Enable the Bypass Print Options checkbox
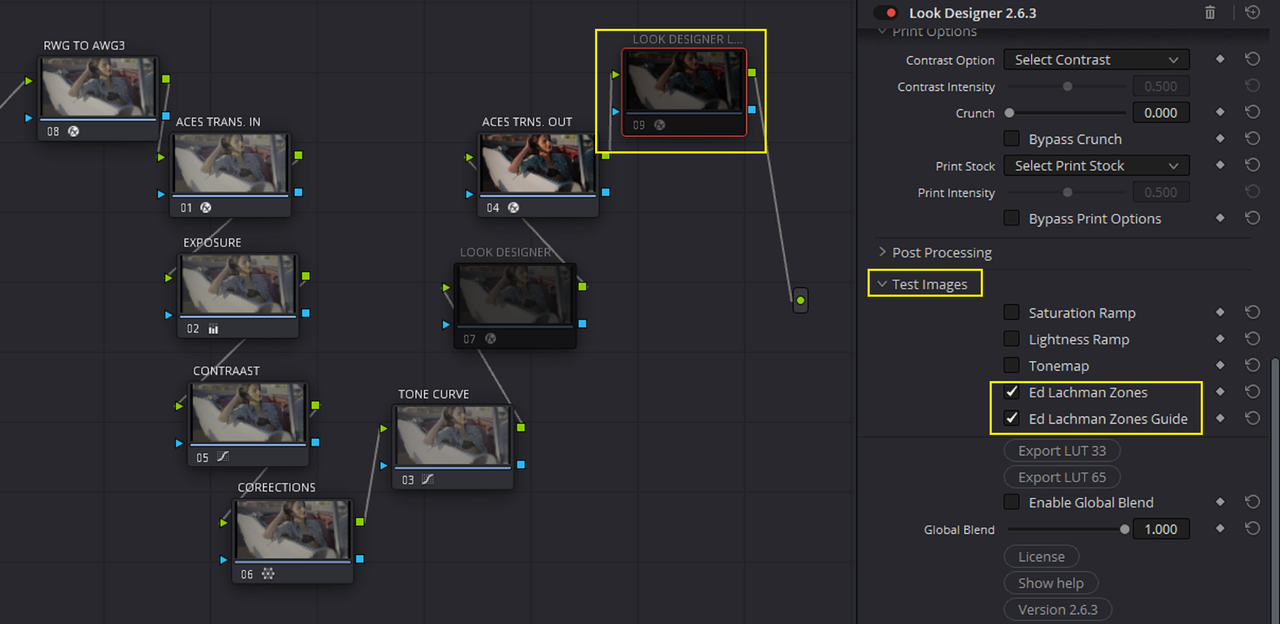This screenshot has width=1280, height=624. tap(1012, 218)
